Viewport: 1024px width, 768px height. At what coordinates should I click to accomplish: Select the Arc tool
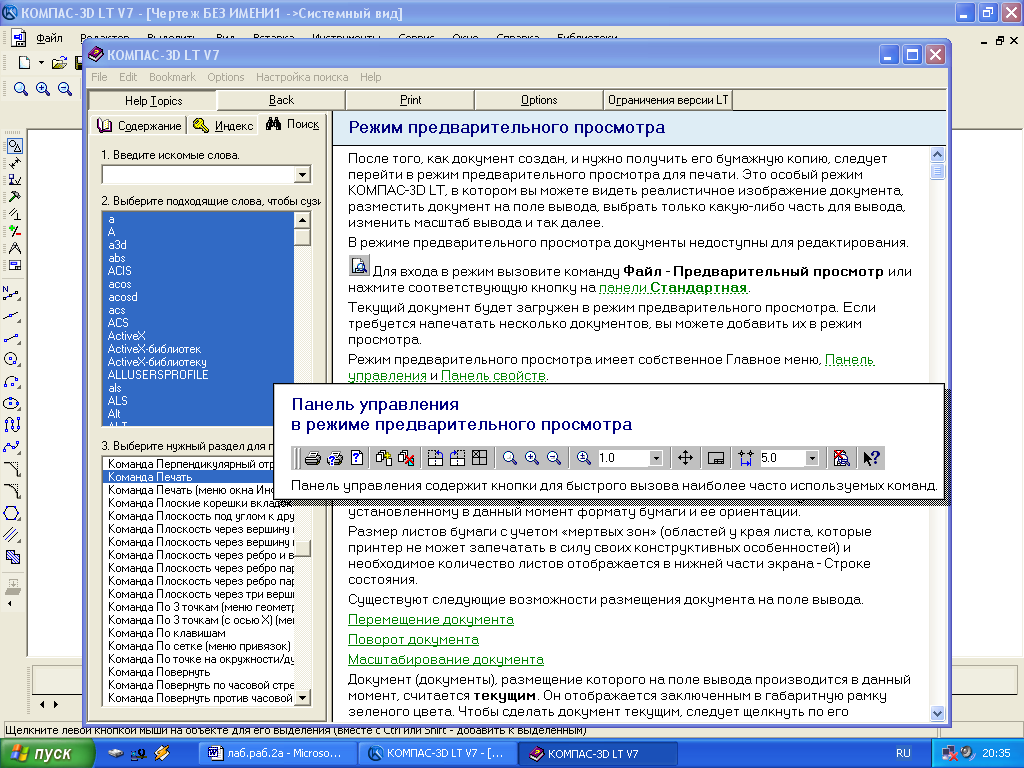pyautogui.click(x=12, y=381)
